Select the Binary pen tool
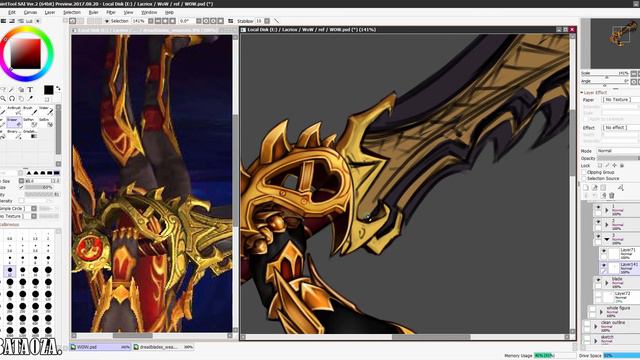 click(x=14, y=134)
